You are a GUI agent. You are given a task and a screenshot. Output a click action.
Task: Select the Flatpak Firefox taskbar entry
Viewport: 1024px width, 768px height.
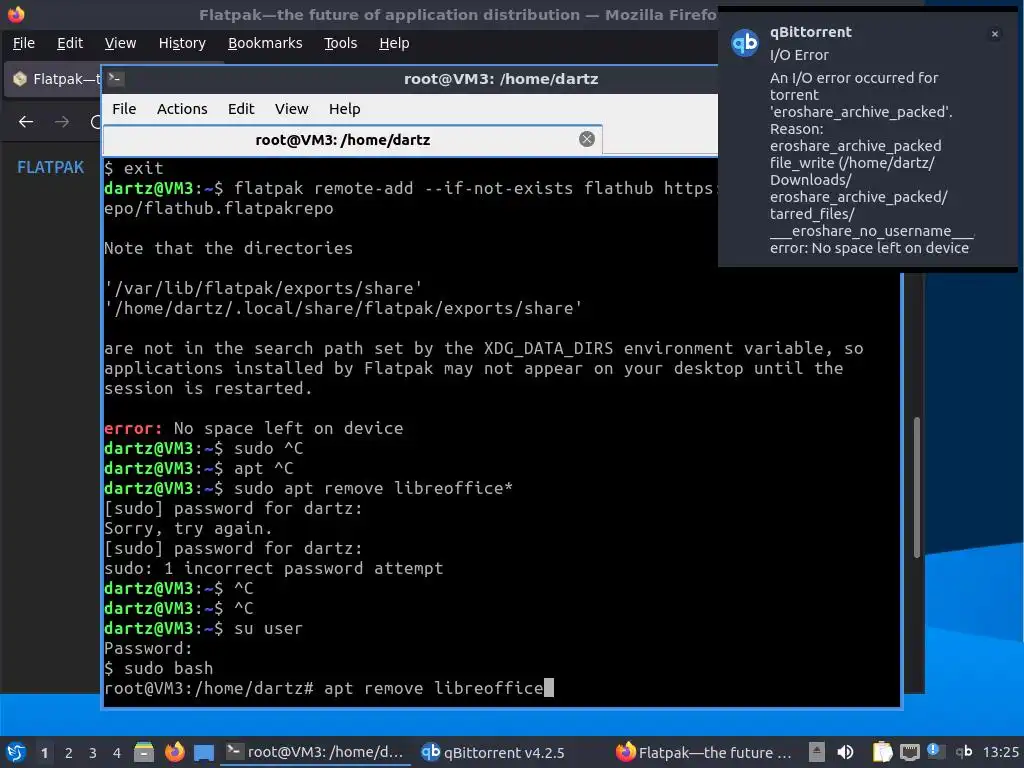coord(704,752)
